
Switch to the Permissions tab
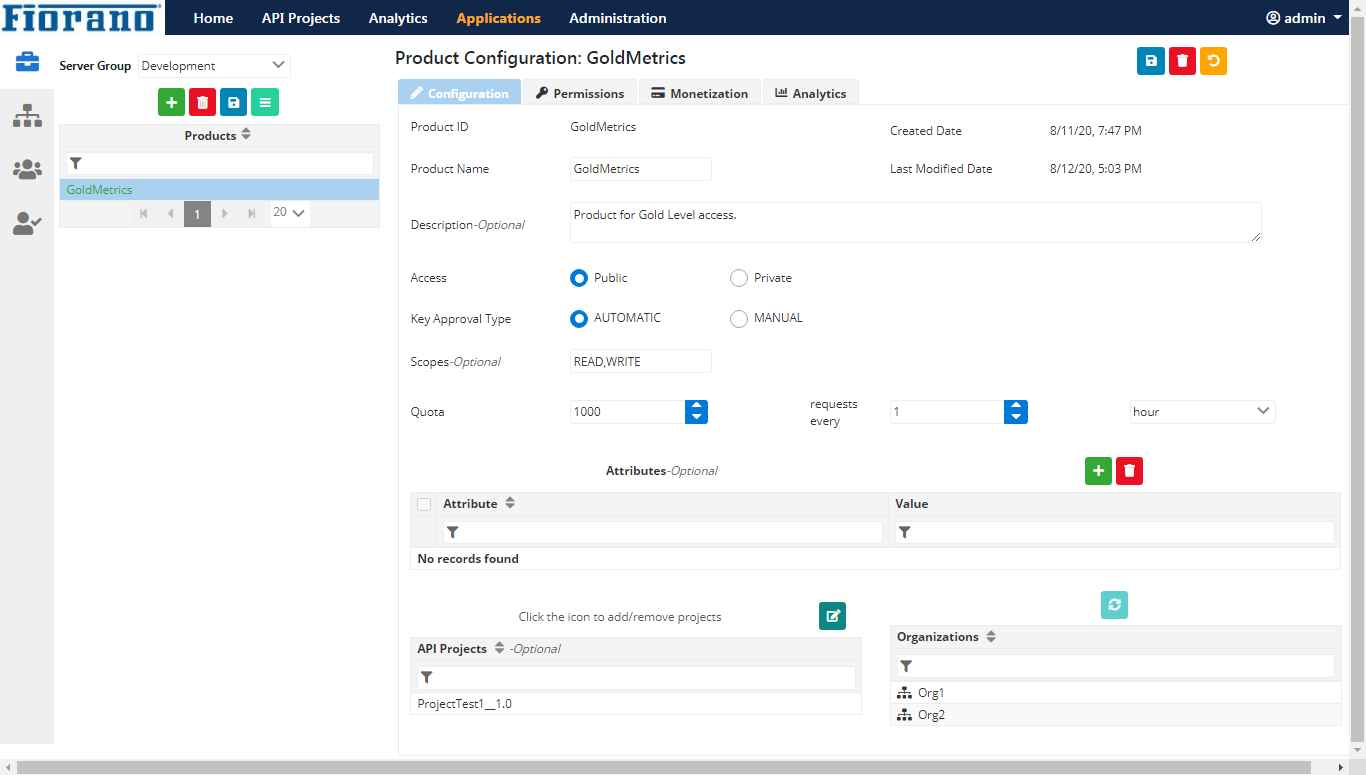tap(580, 93)
